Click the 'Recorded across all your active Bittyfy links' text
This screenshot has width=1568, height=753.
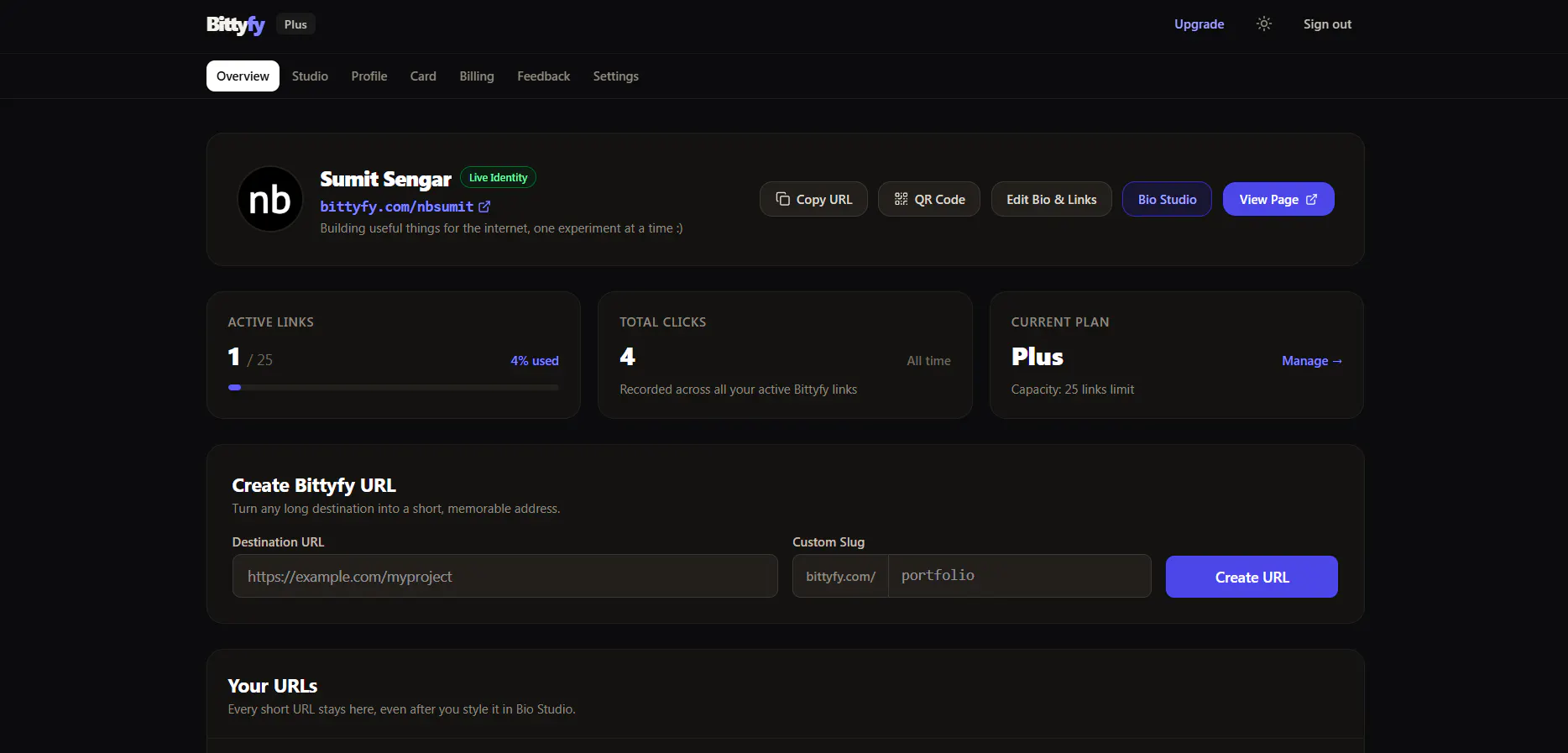point(738,390)
